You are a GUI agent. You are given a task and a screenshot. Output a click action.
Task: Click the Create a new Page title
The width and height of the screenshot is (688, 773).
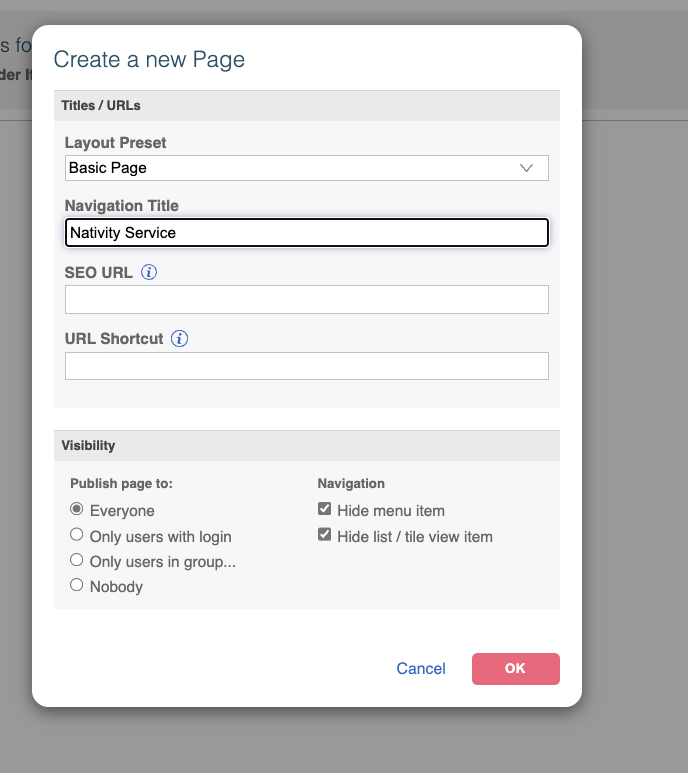(x=149, y=59)
